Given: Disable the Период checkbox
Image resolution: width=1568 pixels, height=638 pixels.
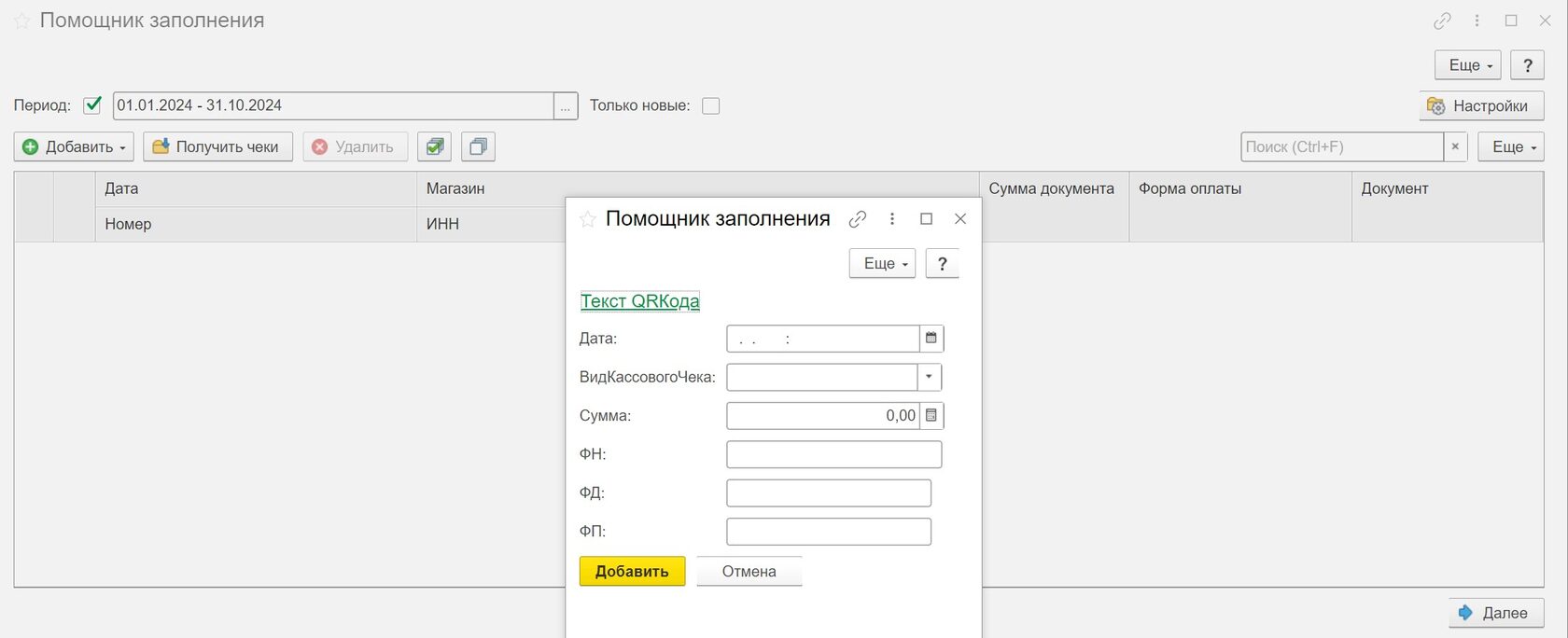Looking at the screenshot, I should (92, 105).
